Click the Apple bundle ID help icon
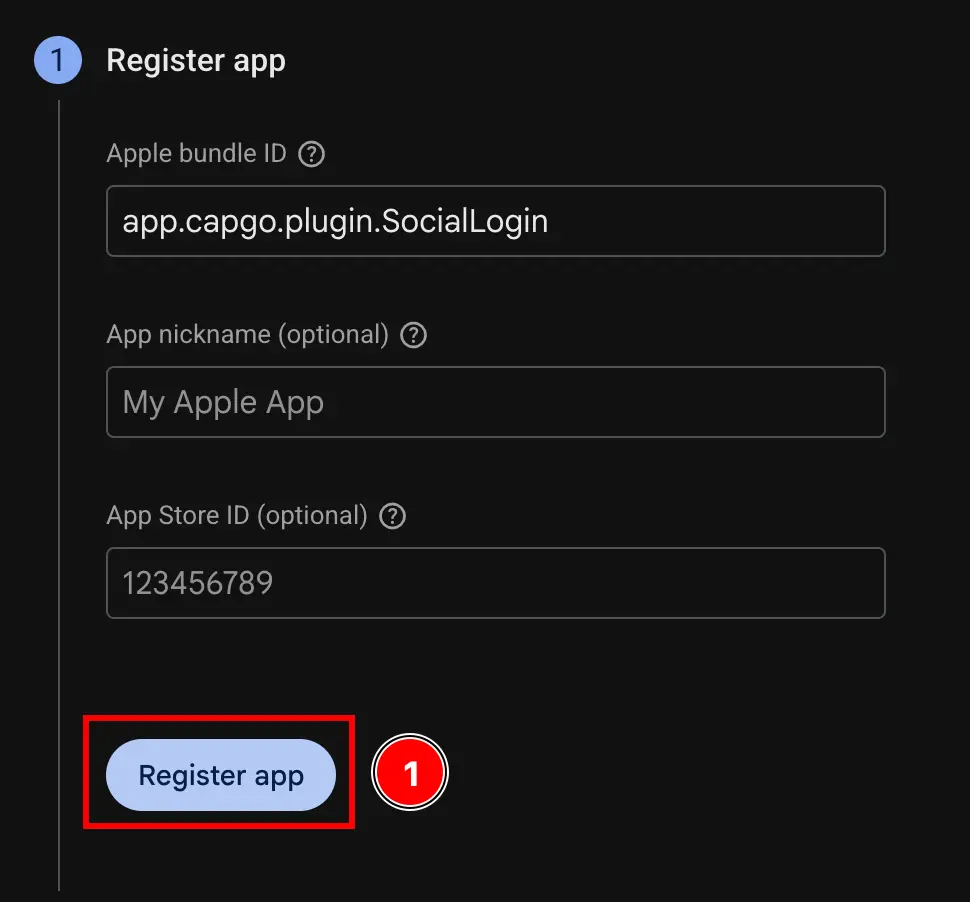This screenshot has width=970, height=902. point(311,153)
